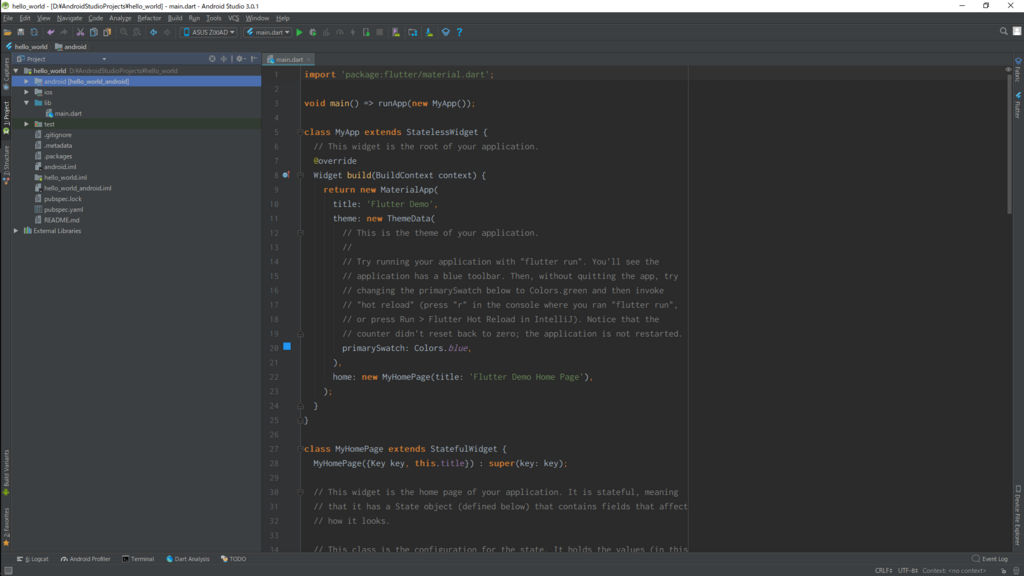Search everywhere using the top-right magnifier
1024x576 pixels.
(1004, 31)
